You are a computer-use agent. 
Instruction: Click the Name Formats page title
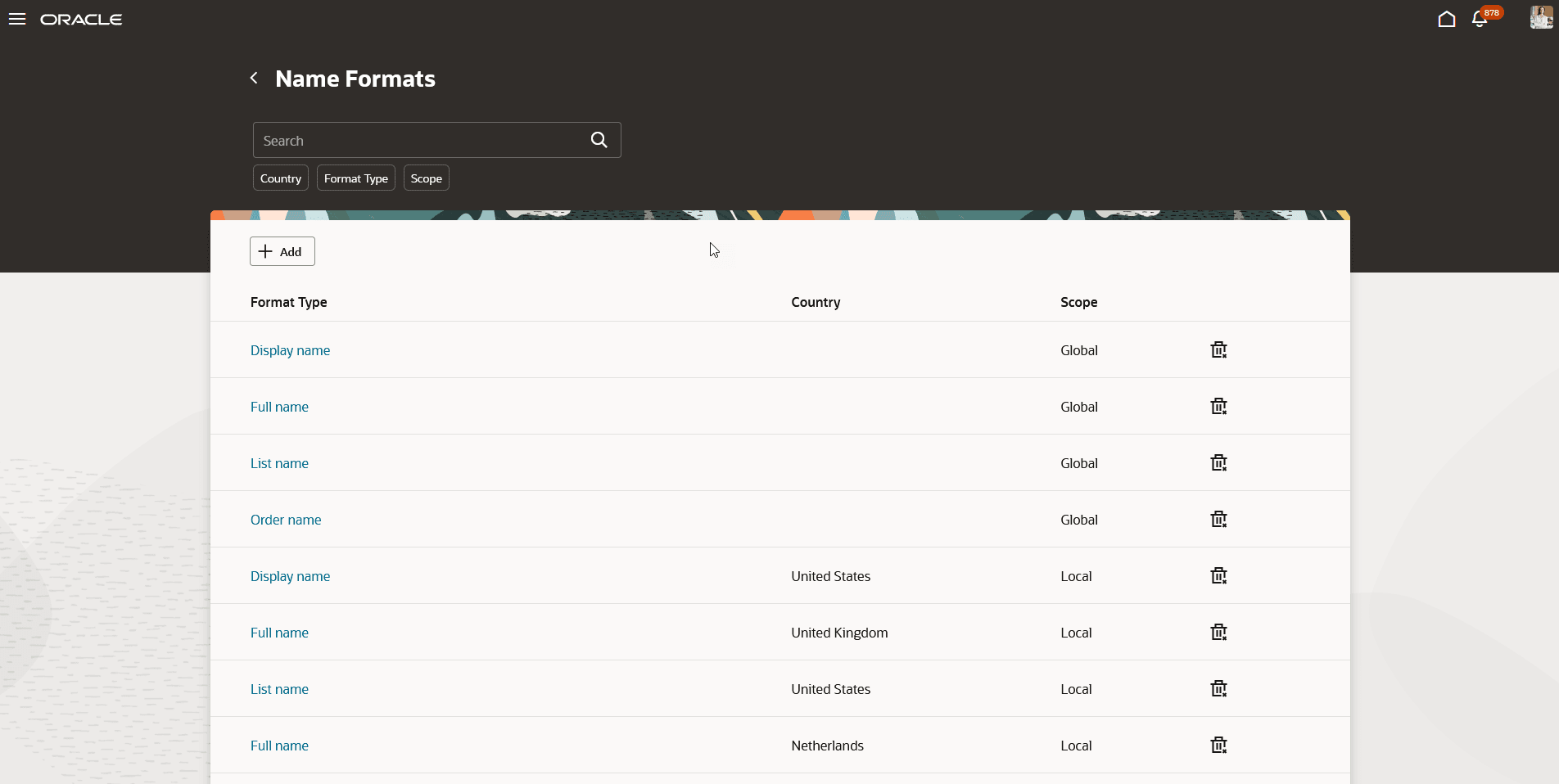pos(355,79)
